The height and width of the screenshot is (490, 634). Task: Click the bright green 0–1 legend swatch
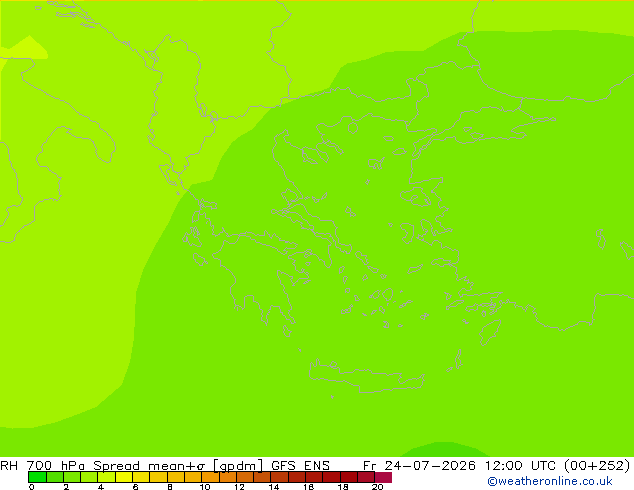click(37, 477)
